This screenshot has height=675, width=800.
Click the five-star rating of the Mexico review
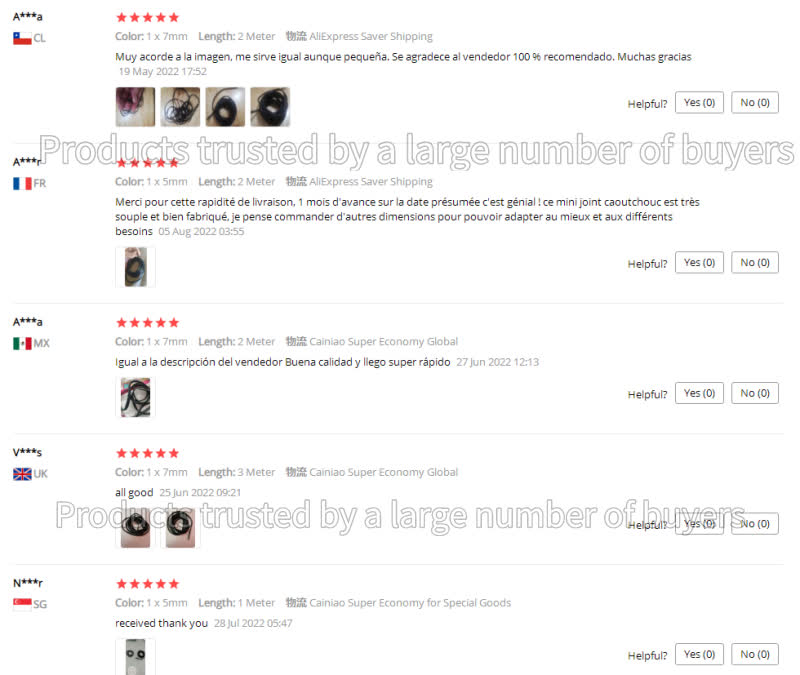click(147, 322)
